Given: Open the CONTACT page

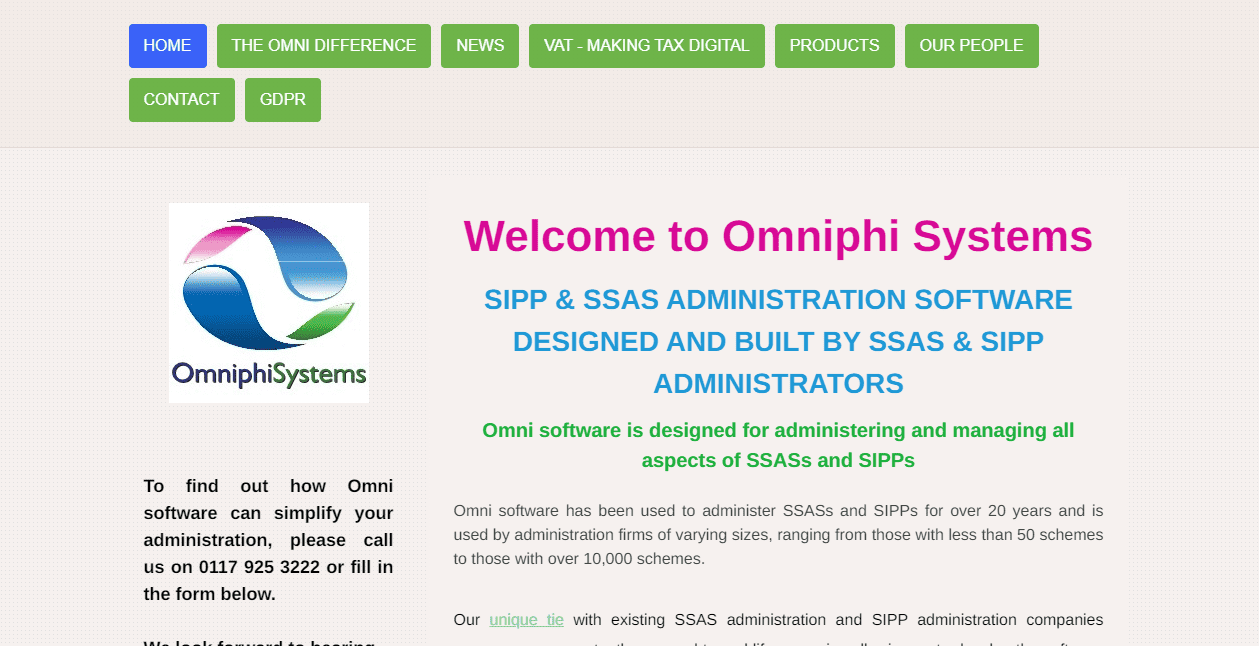Looking at the screenshot, I should click(182, 100).
